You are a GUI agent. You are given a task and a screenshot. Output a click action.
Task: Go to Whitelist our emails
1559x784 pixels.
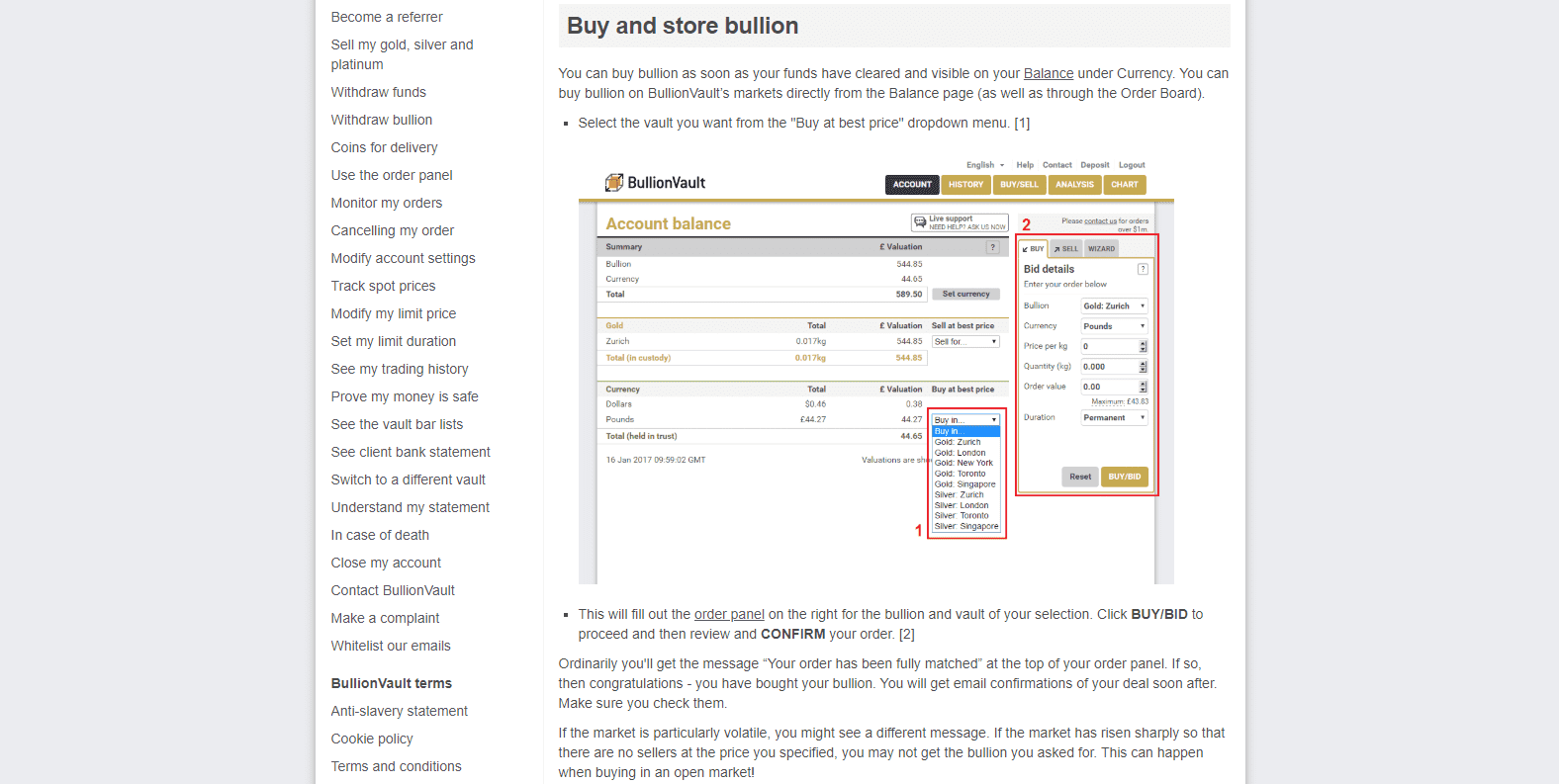pos(391,646)
